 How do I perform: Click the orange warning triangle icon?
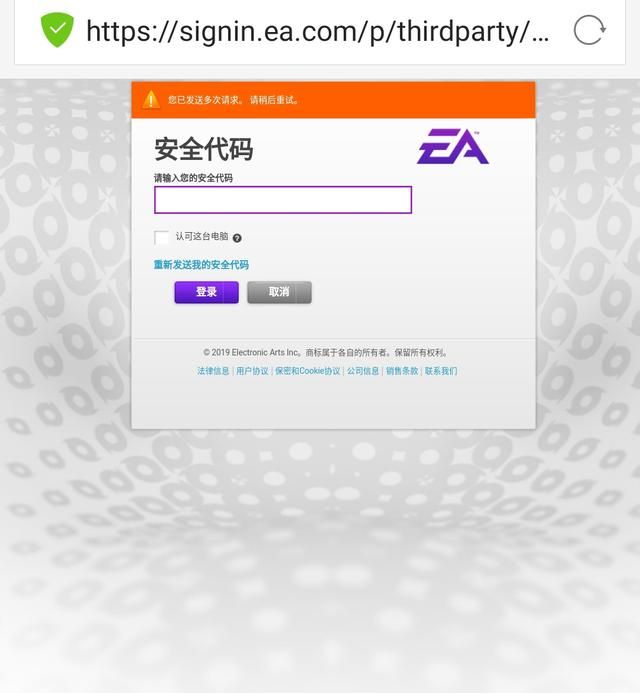point(151,100)
